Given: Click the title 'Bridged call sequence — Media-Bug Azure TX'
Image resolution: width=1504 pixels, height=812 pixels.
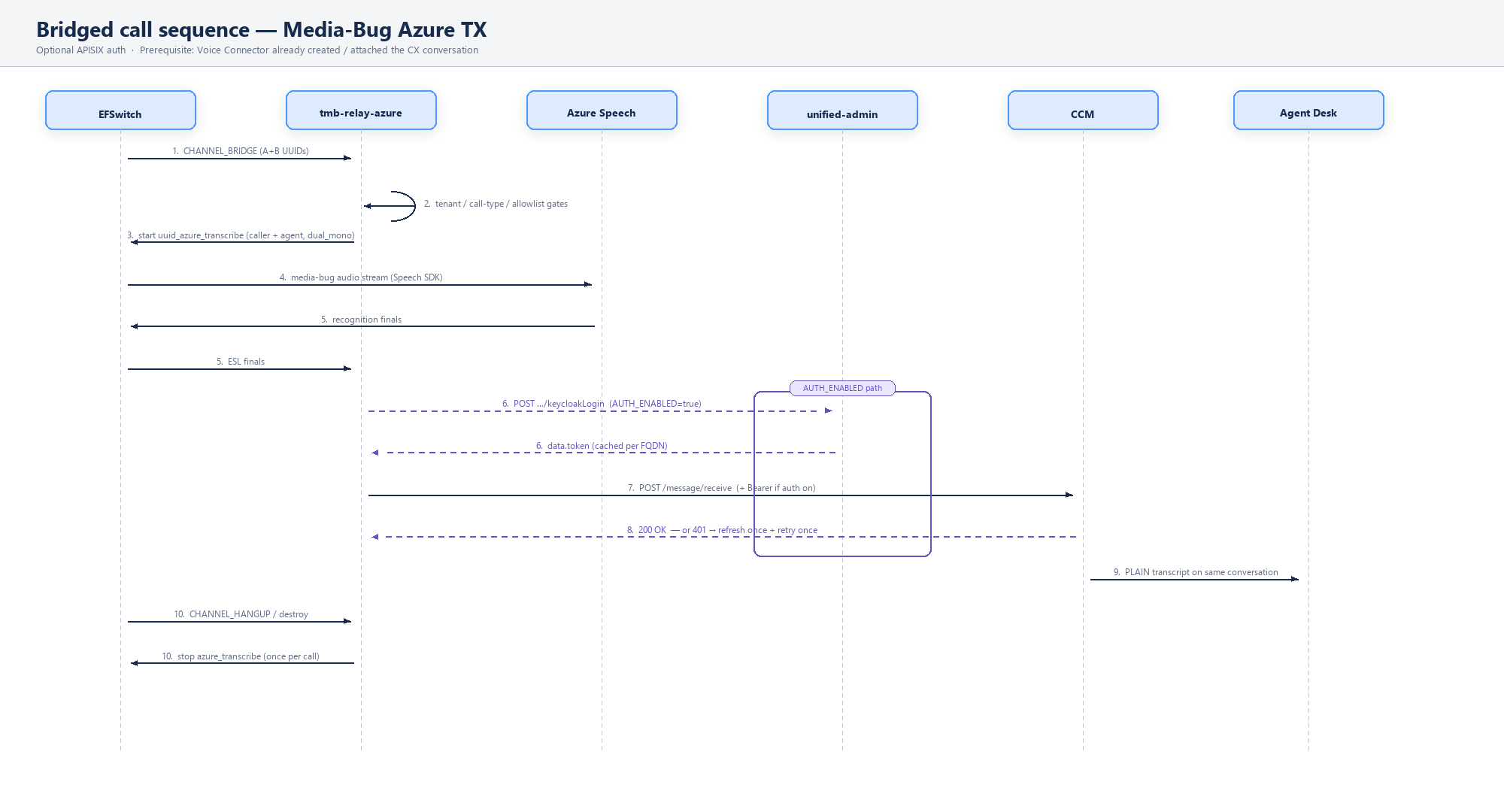Looking at the screenshot, I should click(262, 29).
